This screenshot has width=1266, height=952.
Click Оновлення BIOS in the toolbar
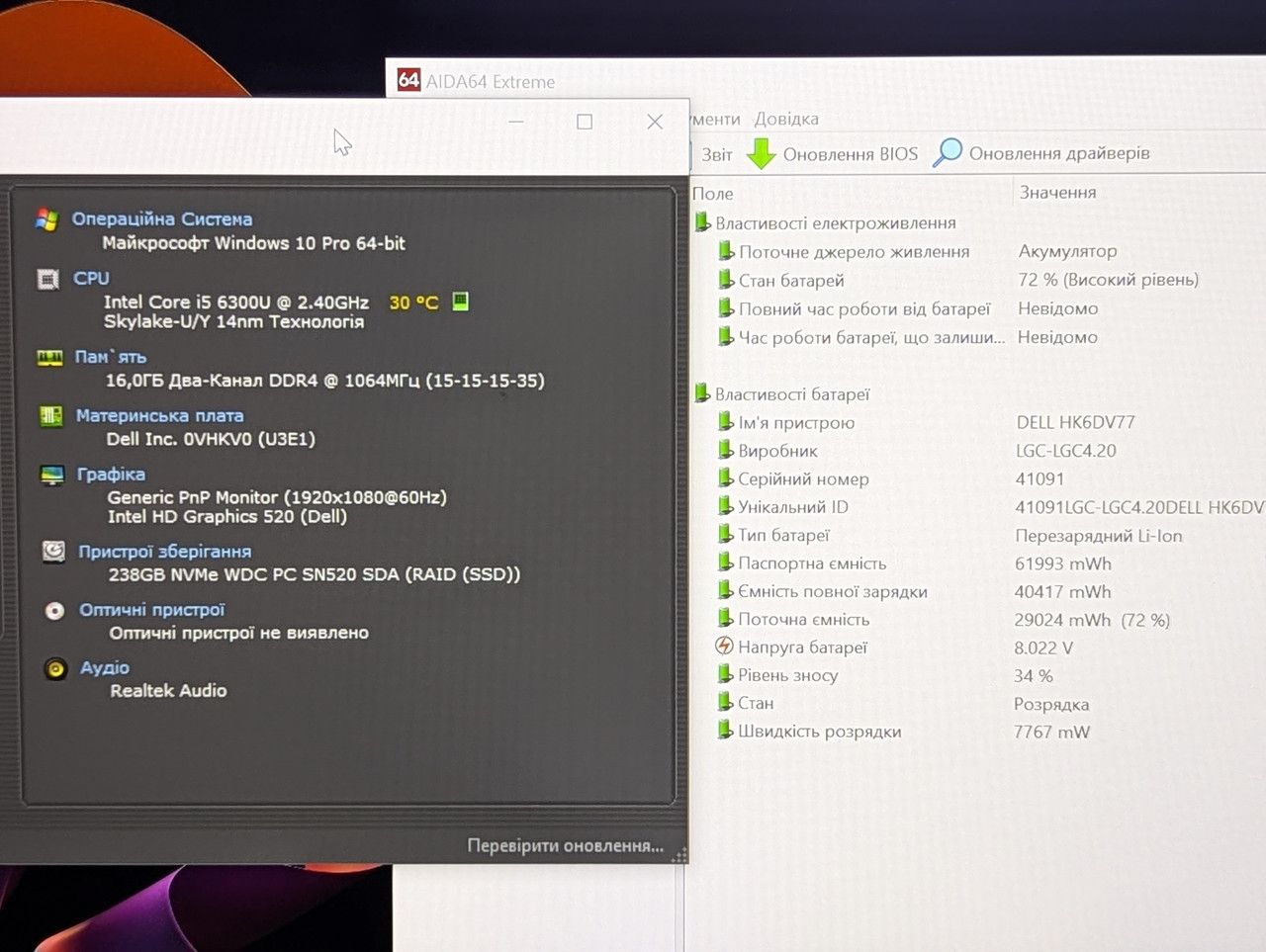[851, 154]
